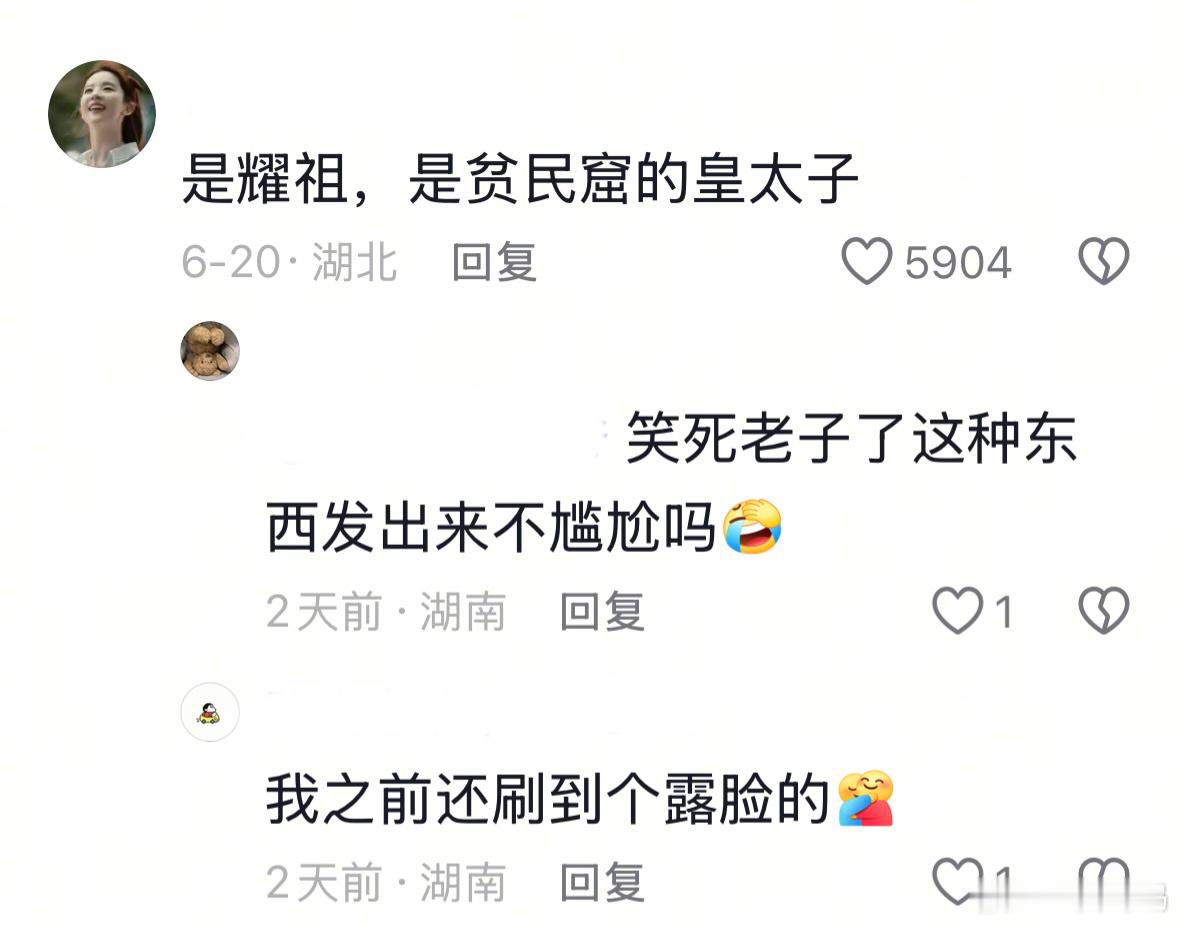Like the comment with 5904 likes

[866, 261]
